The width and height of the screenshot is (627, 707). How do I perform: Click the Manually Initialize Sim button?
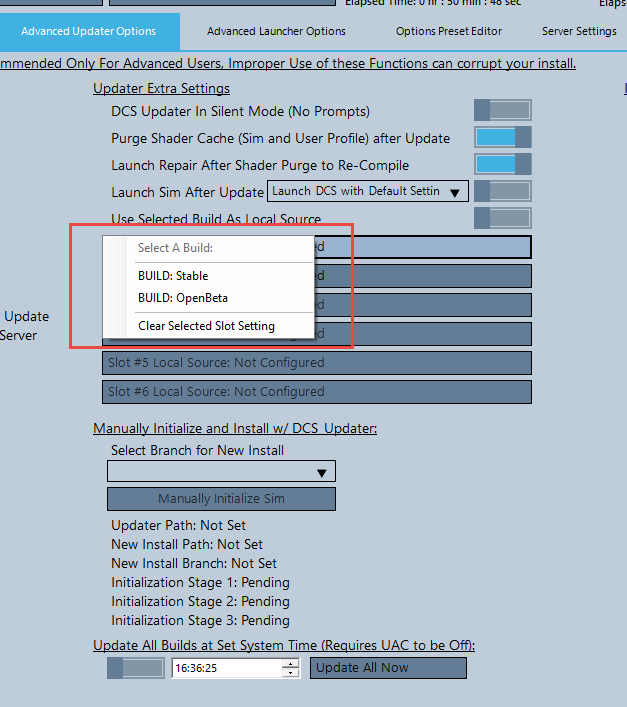[221, 499]
